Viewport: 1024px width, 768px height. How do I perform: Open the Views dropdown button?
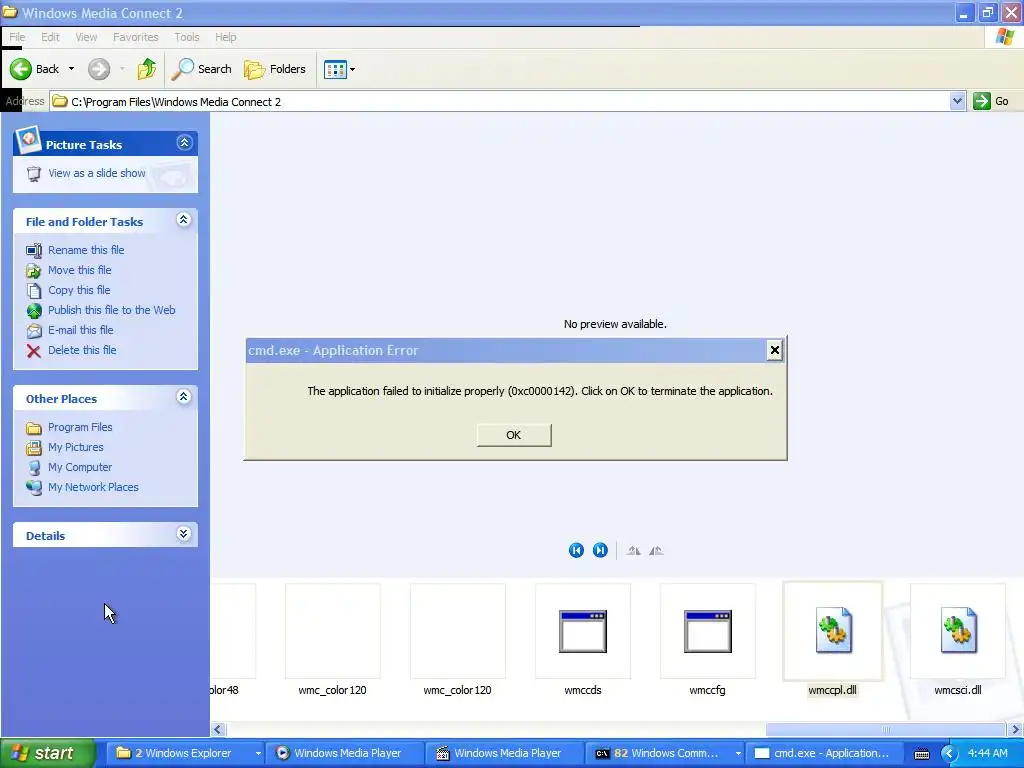point(340,69)
